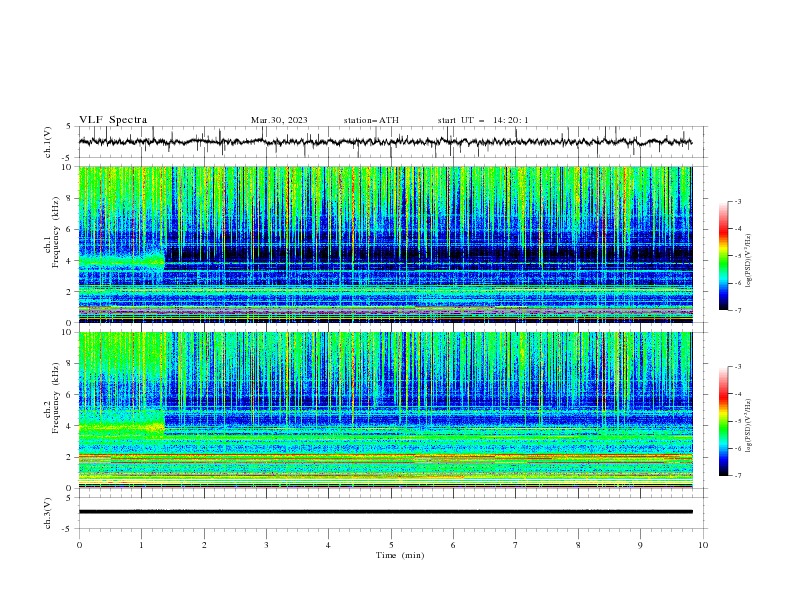Click the ch.1 Frequency (kHz) axis label
This screenshot has height=612, width=792.
coord(52,232)
